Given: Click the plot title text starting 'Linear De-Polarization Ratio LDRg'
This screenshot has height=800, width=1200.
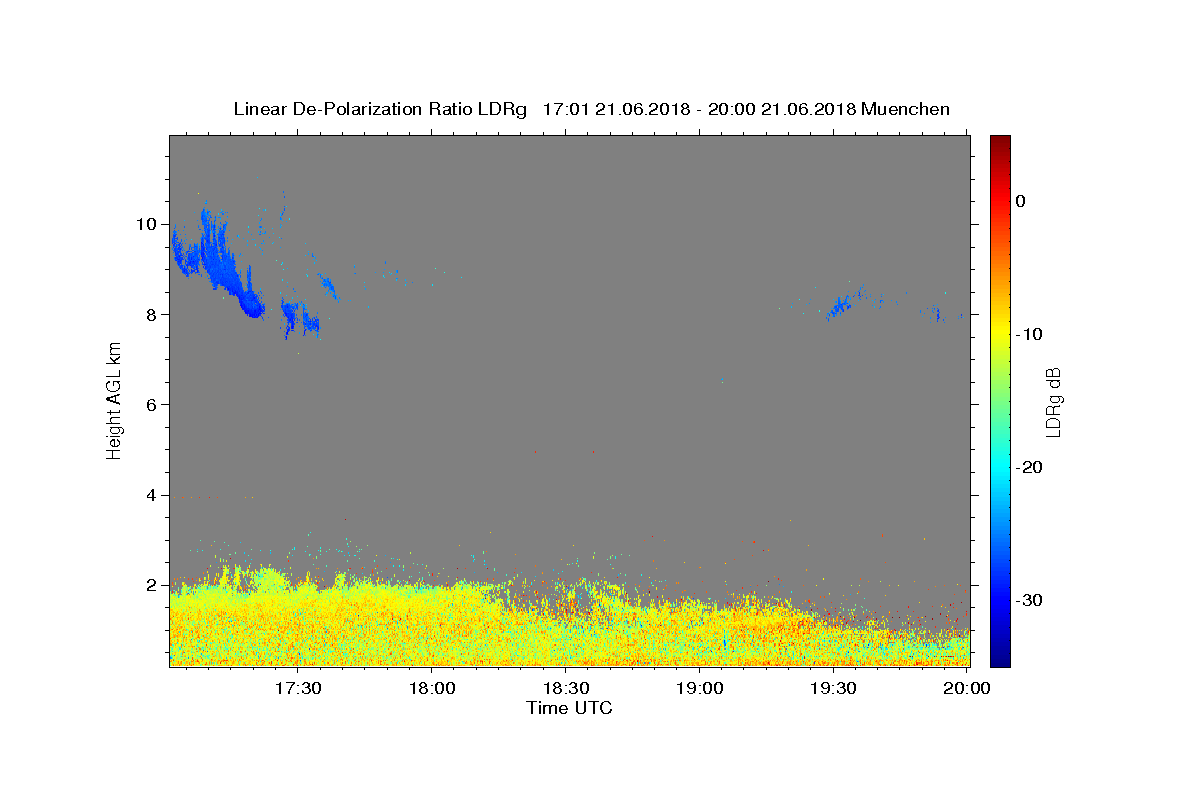Looking at the screenshot, I should [591, 109].
